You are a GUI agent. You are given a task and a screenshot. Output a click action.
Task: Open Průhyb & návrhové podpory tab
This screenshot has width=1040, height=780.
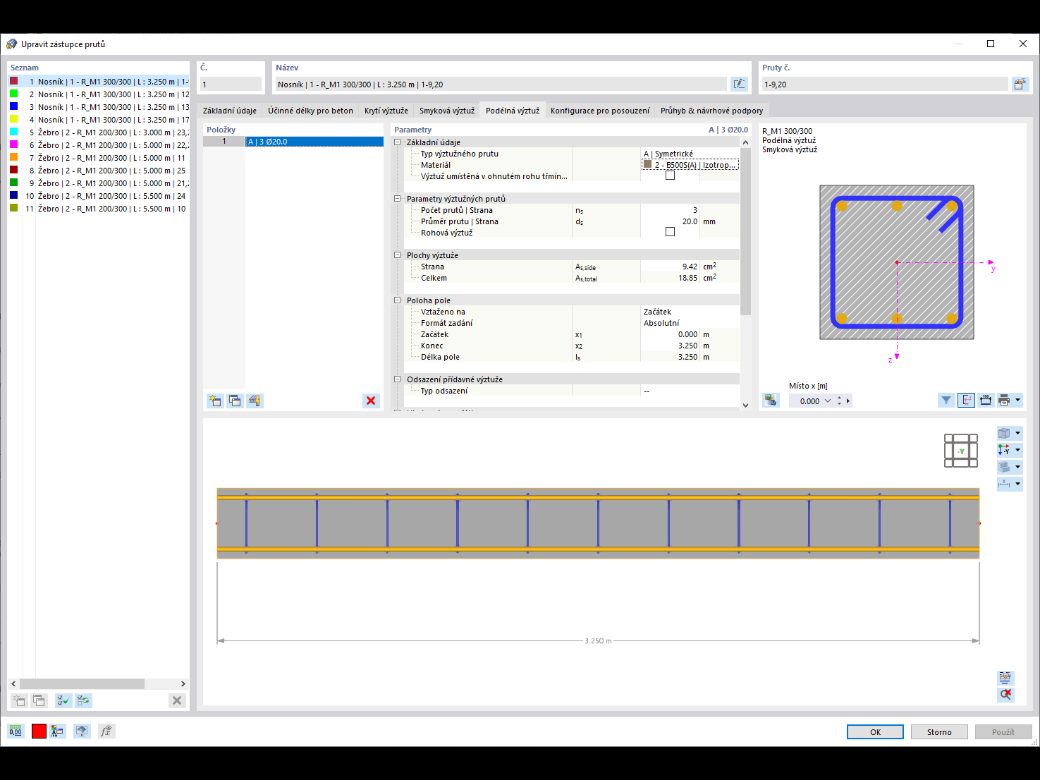coord(712,111)
